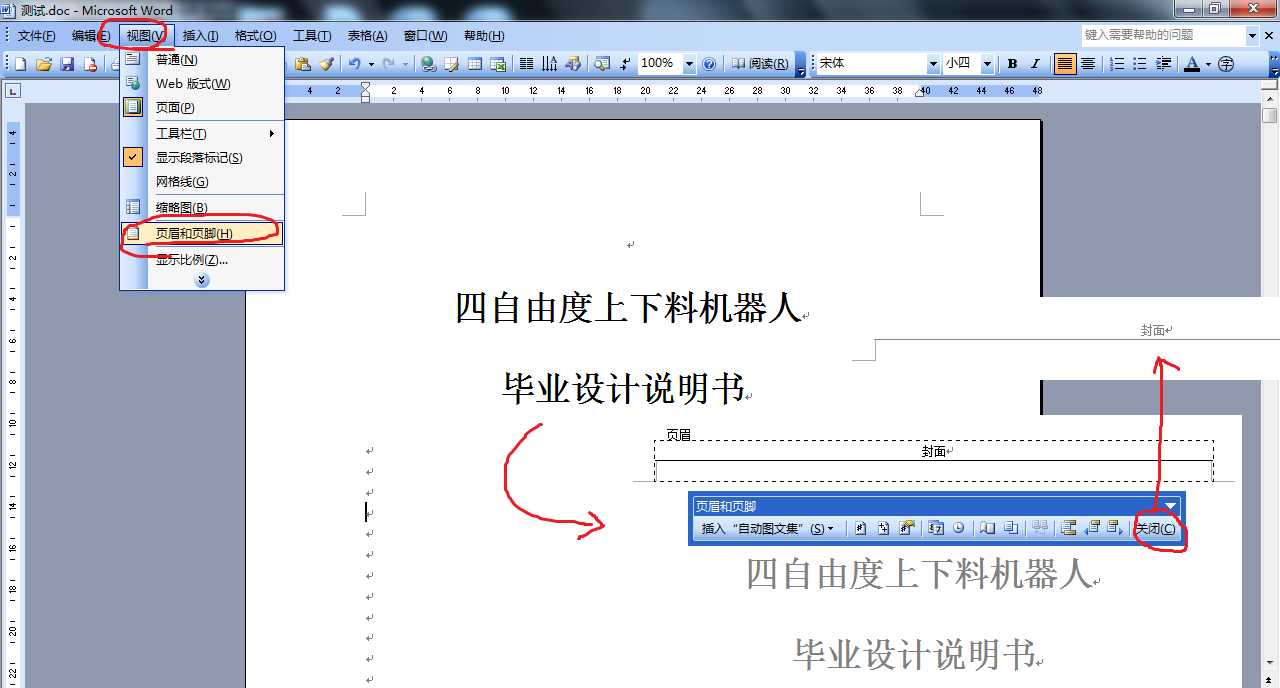Select 页眉和页脚(H) menu item
The image size is (1280, 688).
pyautogui.click(x=202, y=234)
